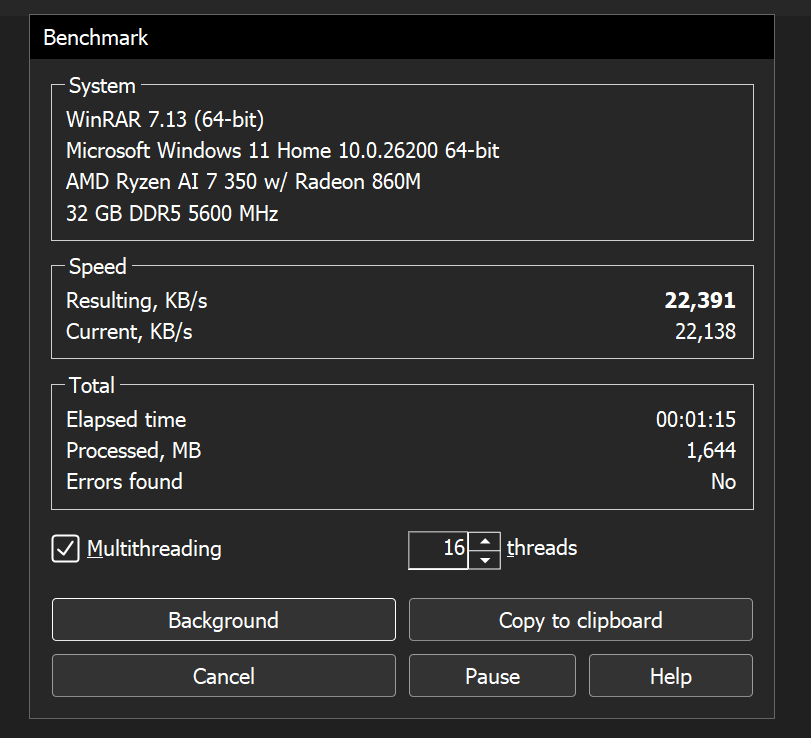The width and height of the screenshot is (811, 738).
Task: Click the elapsed time value 00:01:15
Action: coord(696,420)
